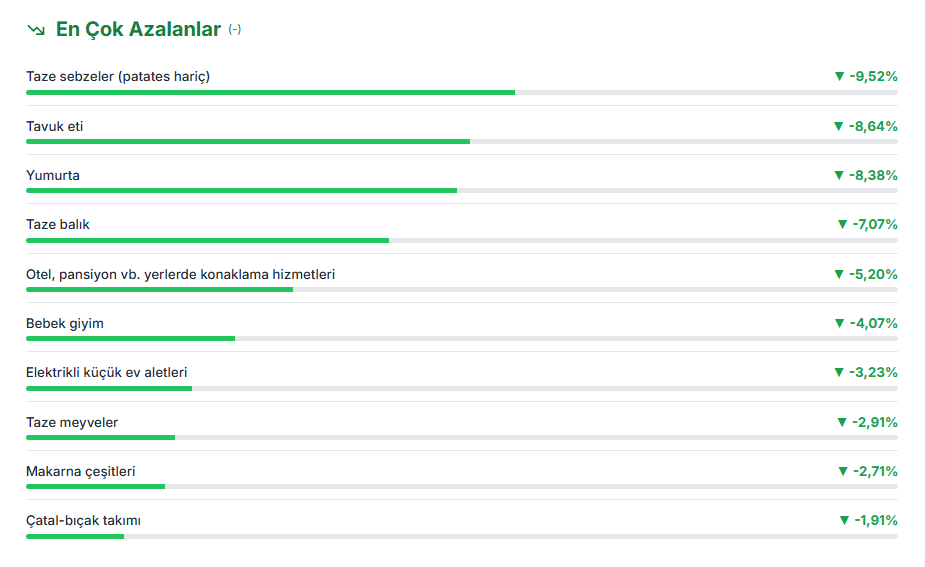Click the "En Çok Azalanlar" heading
This screenshot has height=567, width=925.
(138, 30)
